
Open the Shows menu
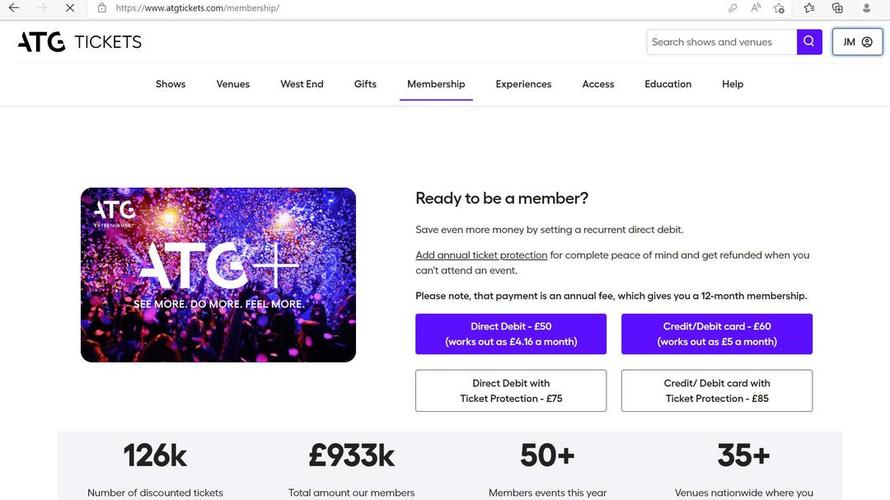coord(171,84)
